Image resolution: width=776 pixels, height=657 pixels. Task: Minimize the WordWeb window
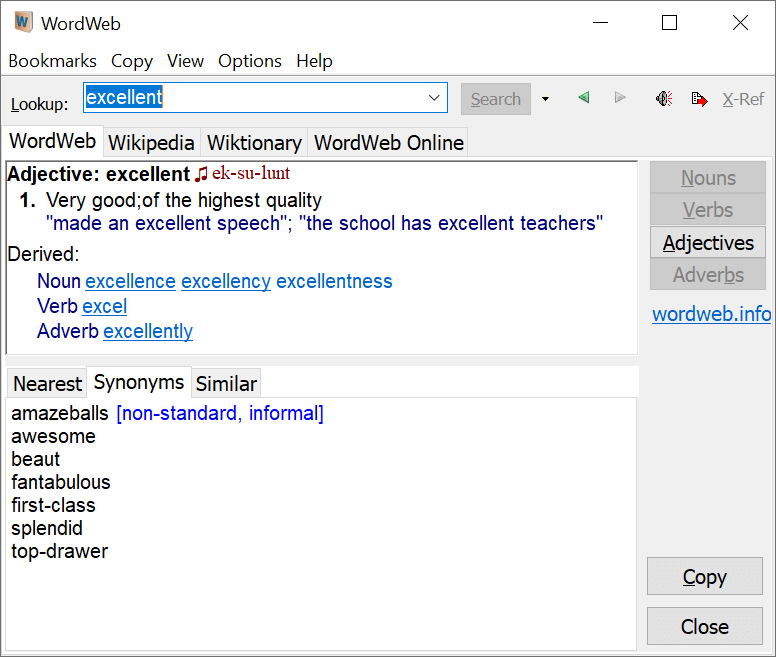click(x=600, y=23)
